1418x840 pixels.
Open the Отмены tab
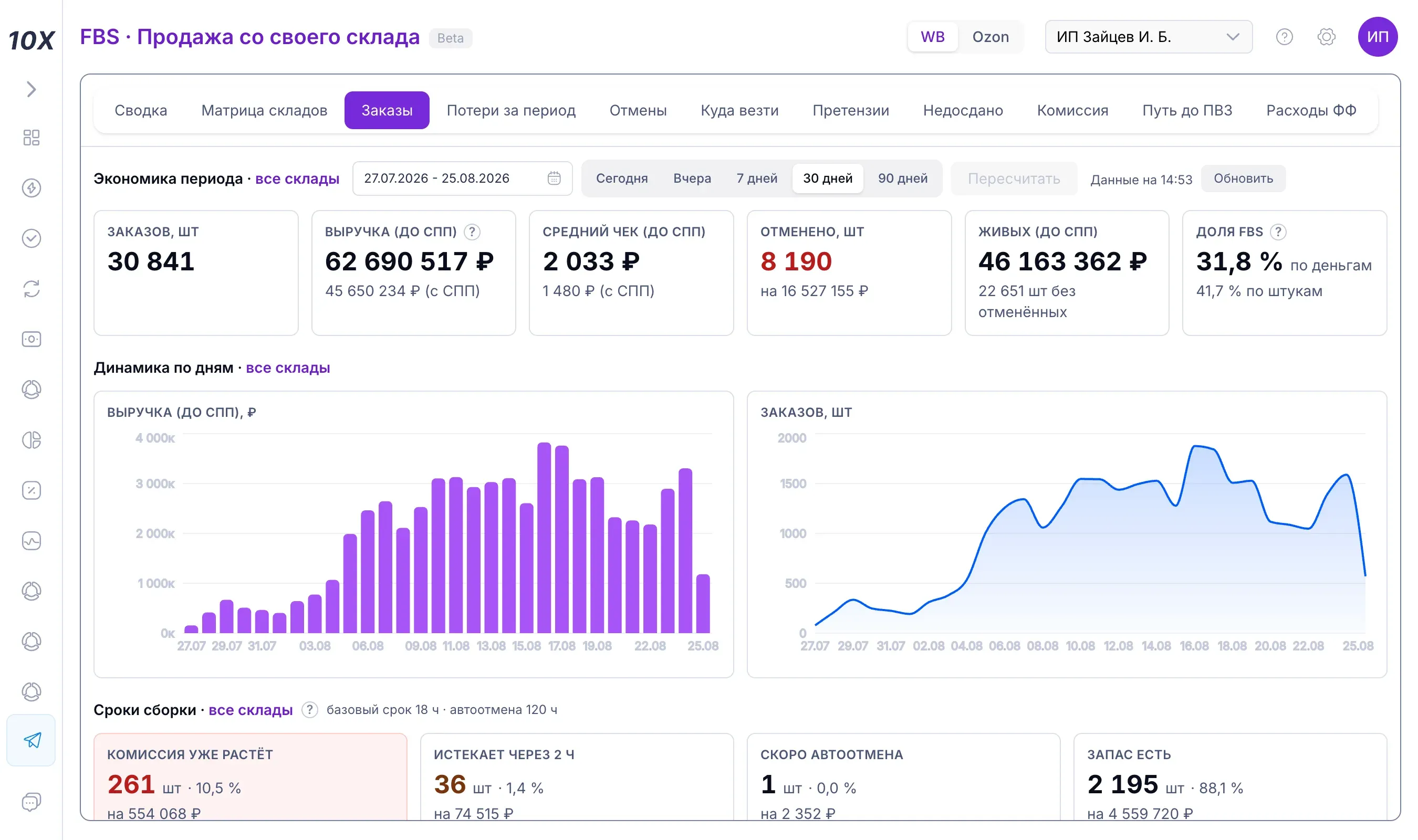[x=638, y=110]
